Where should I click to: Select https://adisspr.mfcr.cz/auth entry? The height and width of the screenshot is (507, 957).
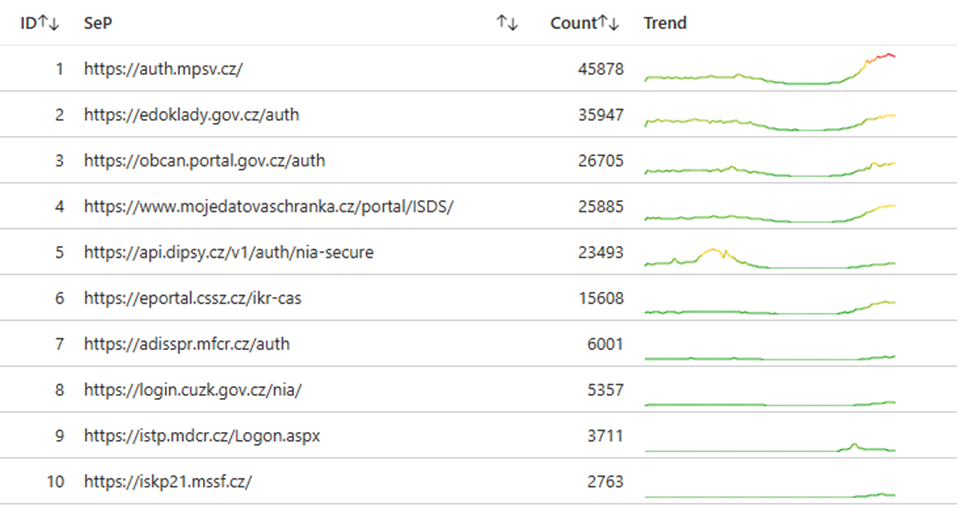tap(187, 343)
